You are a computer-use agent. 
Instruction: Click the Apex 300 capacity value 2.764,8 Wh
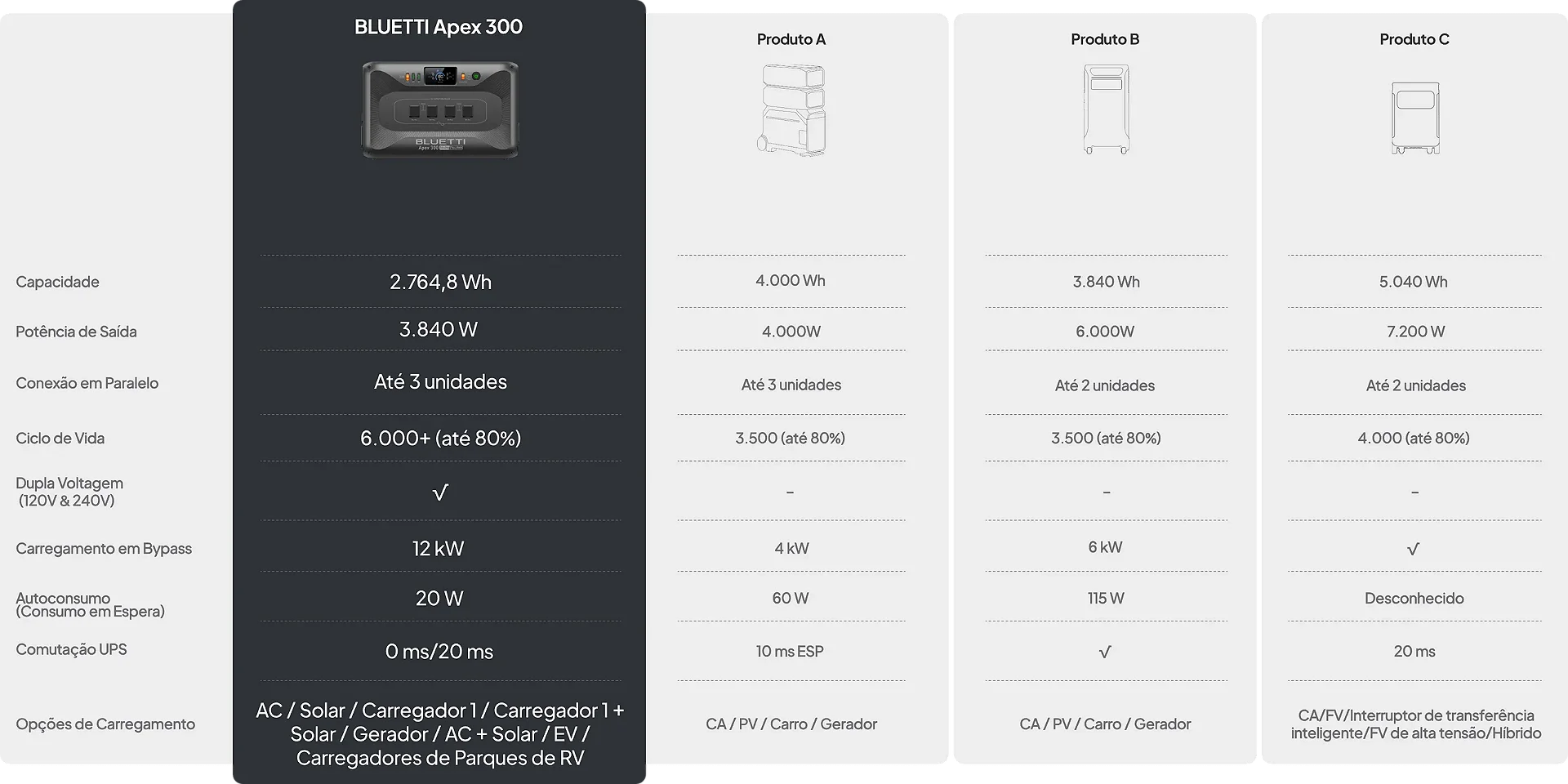point(440,282)
